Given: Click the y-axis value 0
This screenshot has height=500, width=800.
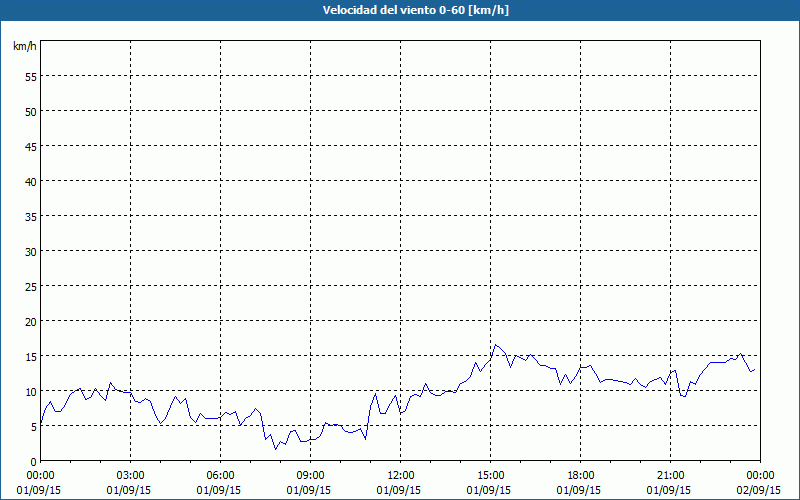Looking at the screenshot, I should [x=34, y=462].
